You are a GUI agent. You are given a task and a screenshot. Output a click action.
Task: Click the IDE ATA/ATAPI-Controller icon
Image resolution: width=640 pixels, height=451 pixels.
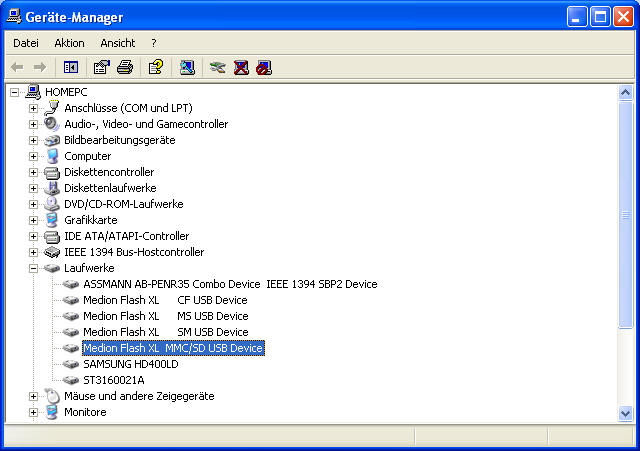pos(52,236)
